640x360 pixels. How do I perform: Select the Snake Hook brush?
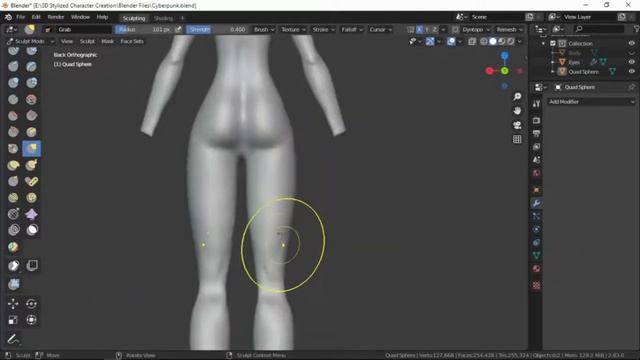pyautogui.click(x=31, y=165)
